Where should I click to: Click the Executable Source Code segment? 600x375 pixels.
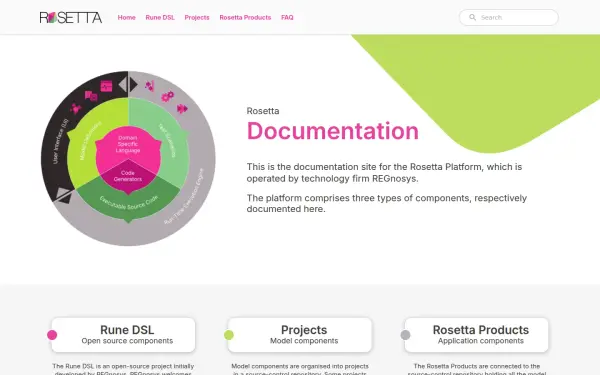tap(129, 203)
